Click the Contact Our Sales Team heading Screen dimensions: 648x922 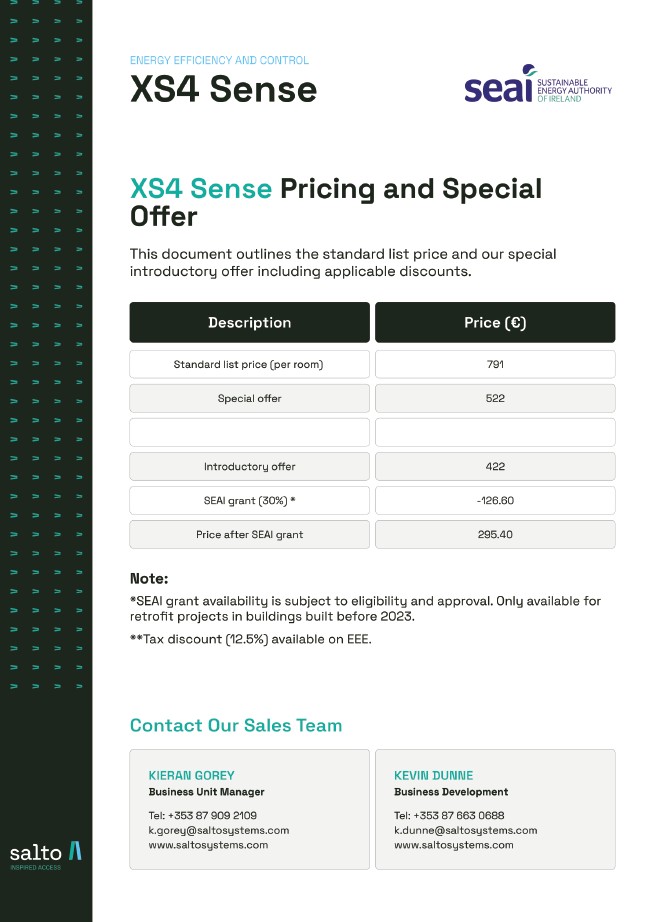236,726
